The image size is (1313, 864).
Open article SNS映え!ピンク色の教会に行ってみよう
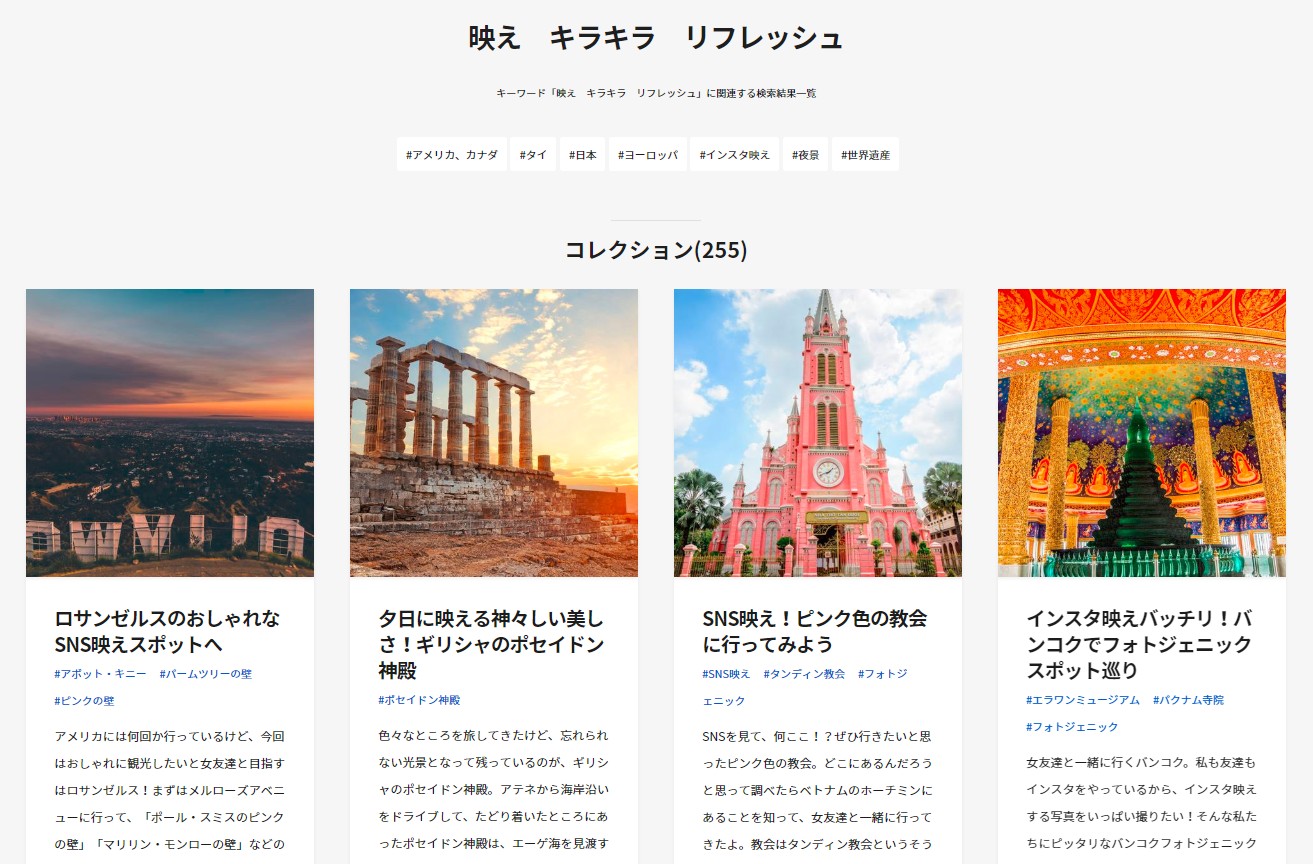point(815,631)
